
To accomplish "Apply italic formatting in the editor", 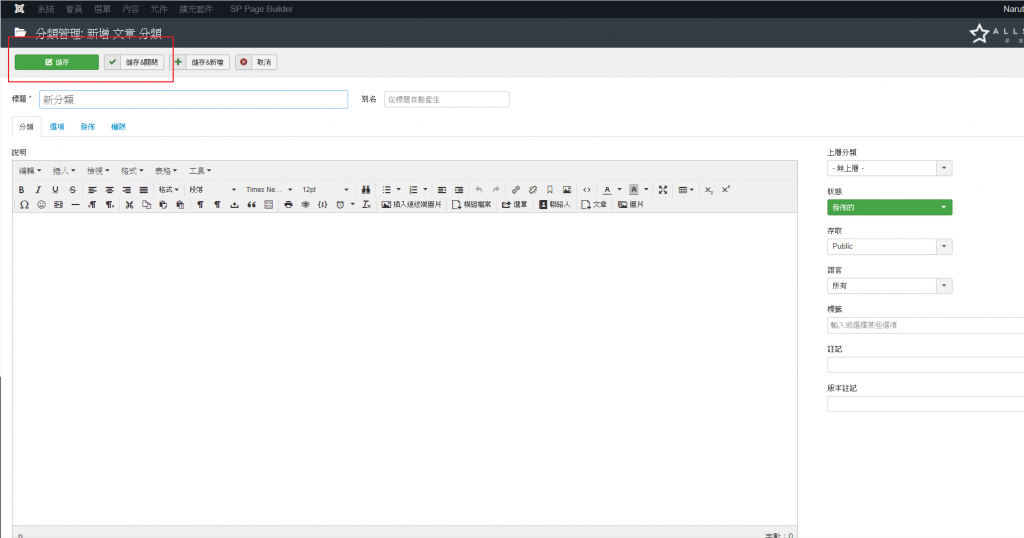I will [38, 189].
